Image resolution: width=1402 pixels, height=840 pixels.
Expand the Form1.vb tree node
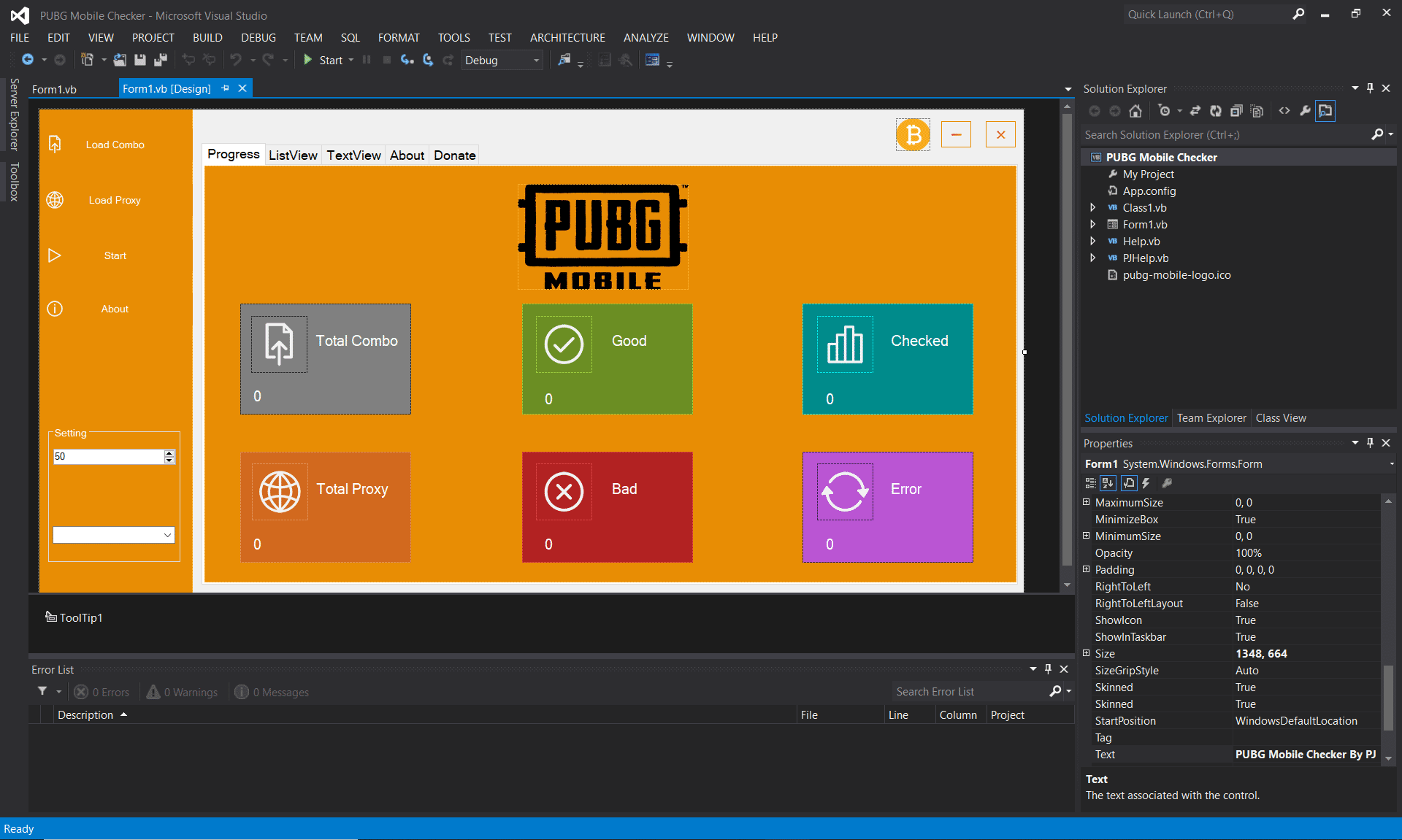(x=1092, y=224)
